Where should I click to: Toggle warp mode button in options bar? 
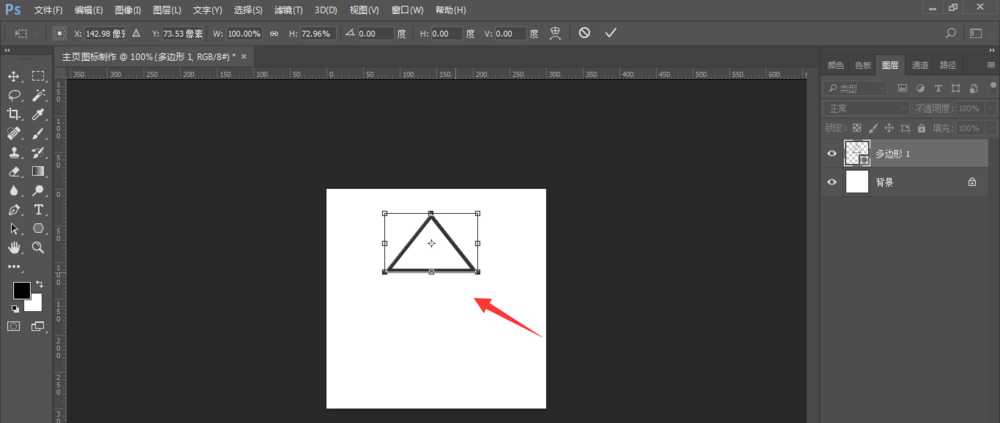coord(557,33)
